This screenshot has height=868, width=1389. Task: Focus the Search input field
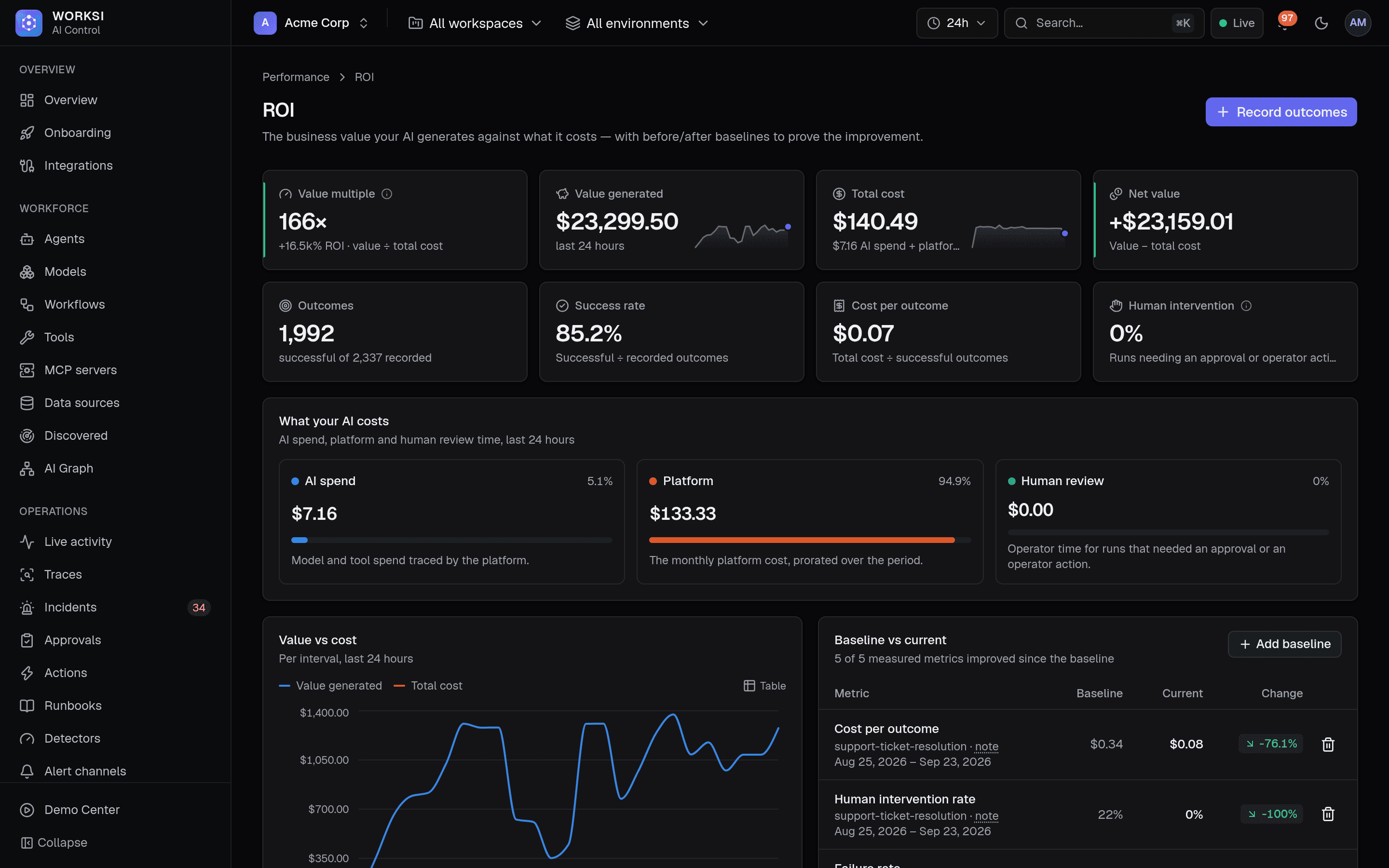tap(1104, 23)
